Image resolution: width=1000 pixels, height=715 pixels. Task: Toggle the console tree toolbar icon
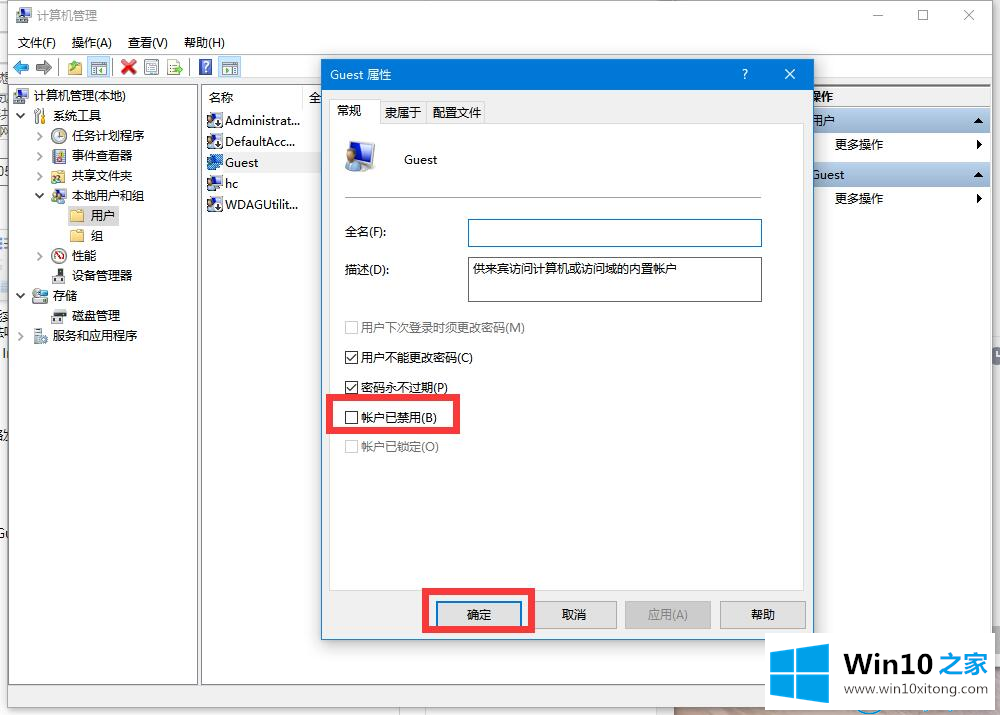pos(99,67)
